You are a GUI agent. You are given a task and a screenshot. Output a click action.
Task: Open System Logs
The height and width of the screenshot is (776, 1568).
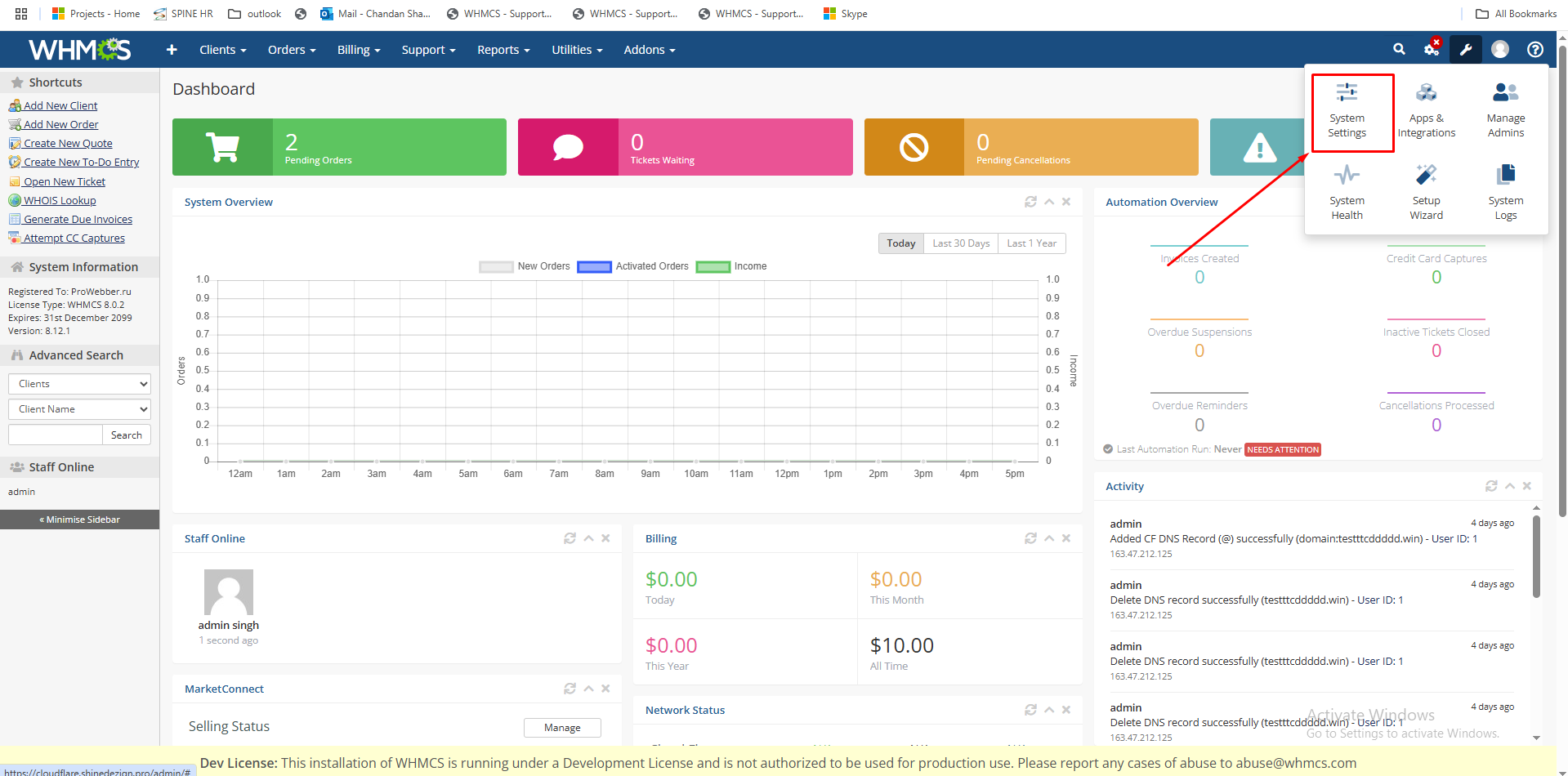tap(1505, 194)
